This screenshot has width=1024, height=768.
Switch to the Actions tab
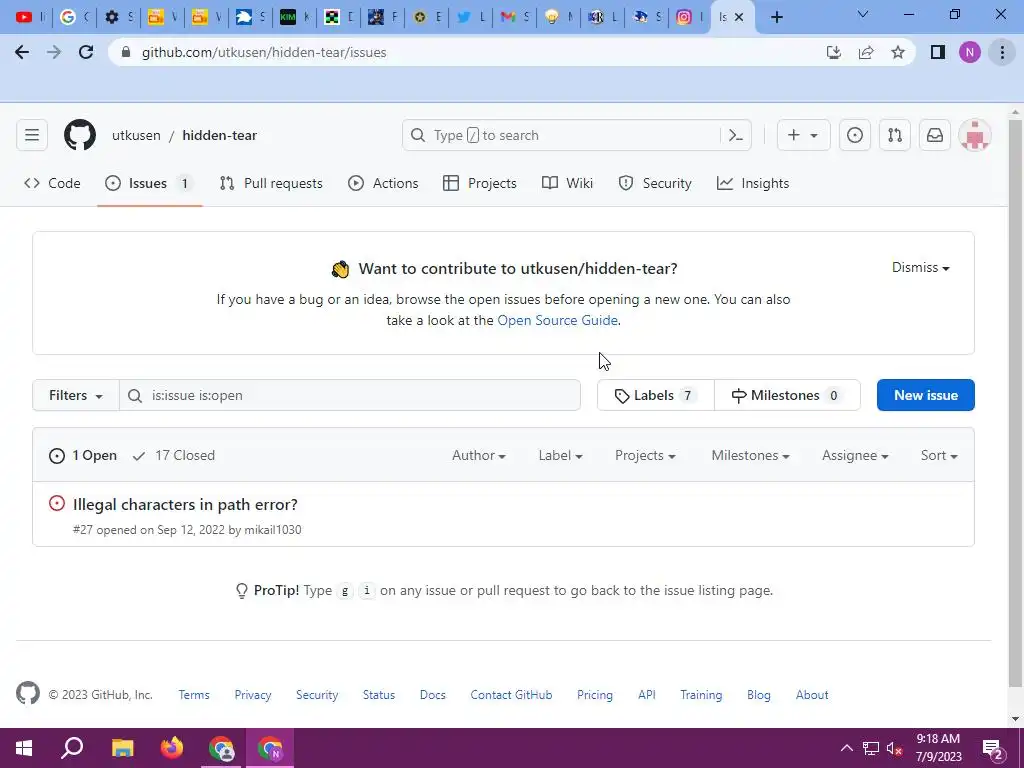383,184
